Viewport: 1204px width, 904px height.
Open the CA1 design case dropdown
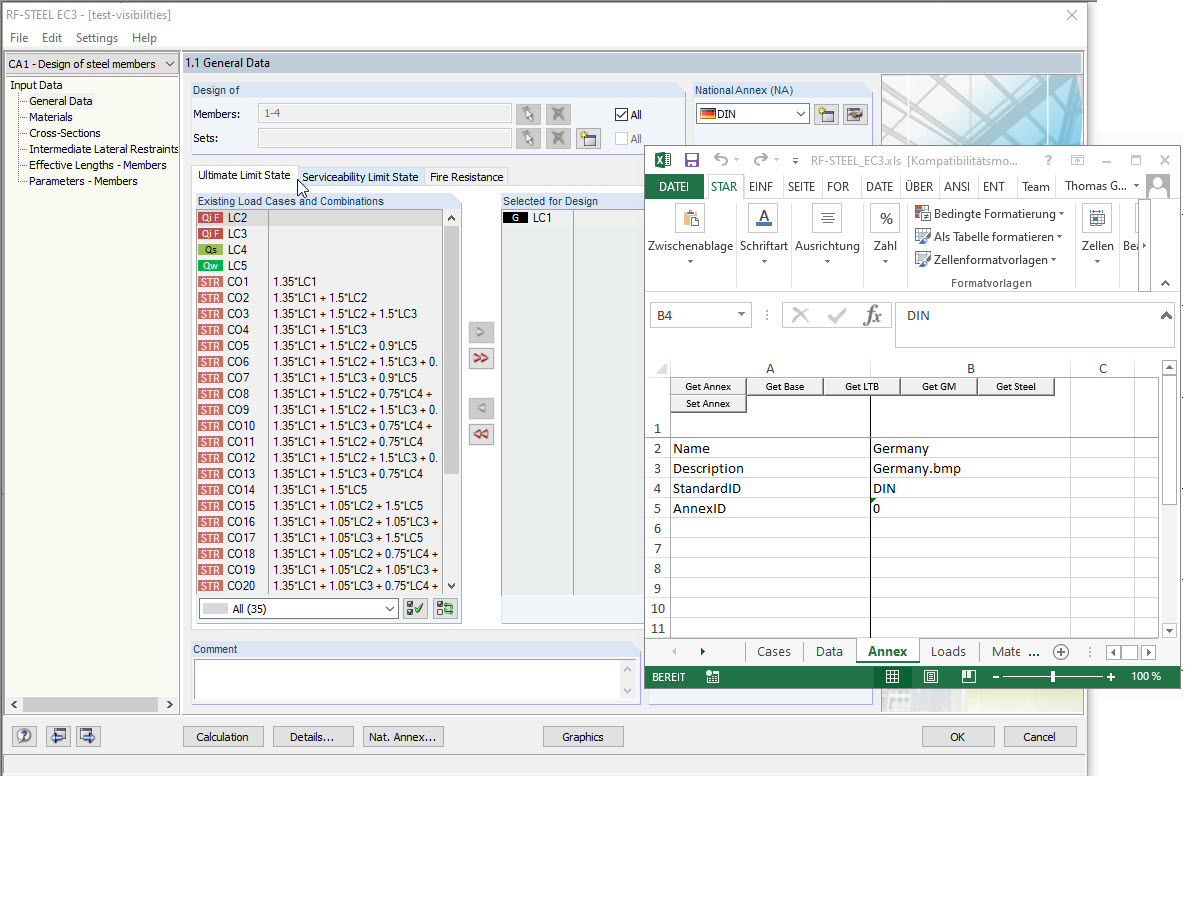click(x=168, y=63)
